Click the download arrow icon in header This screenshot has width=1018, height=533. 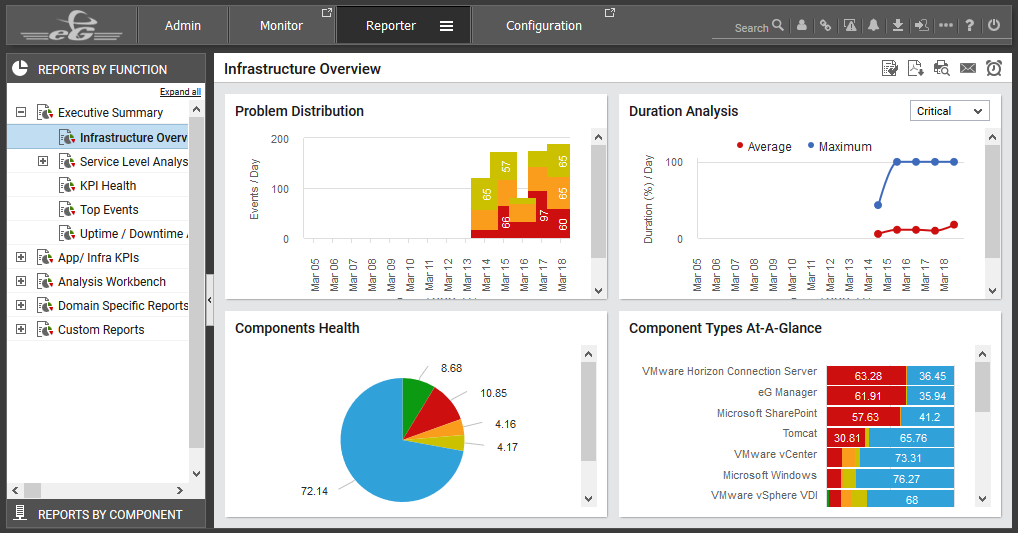pyautogui.click(x=898, y=25)
